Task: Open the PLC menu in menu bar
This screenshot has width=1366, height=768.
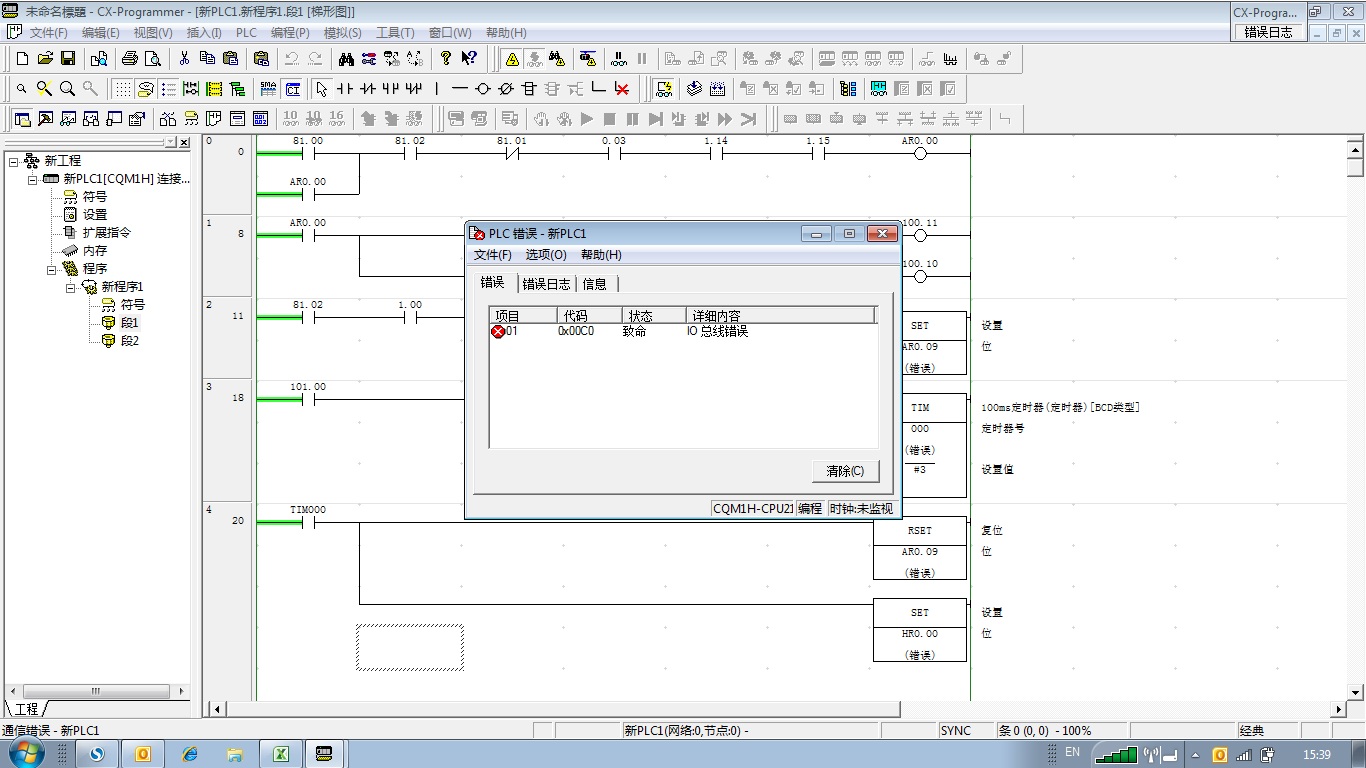Action: [x=246, y=33]
